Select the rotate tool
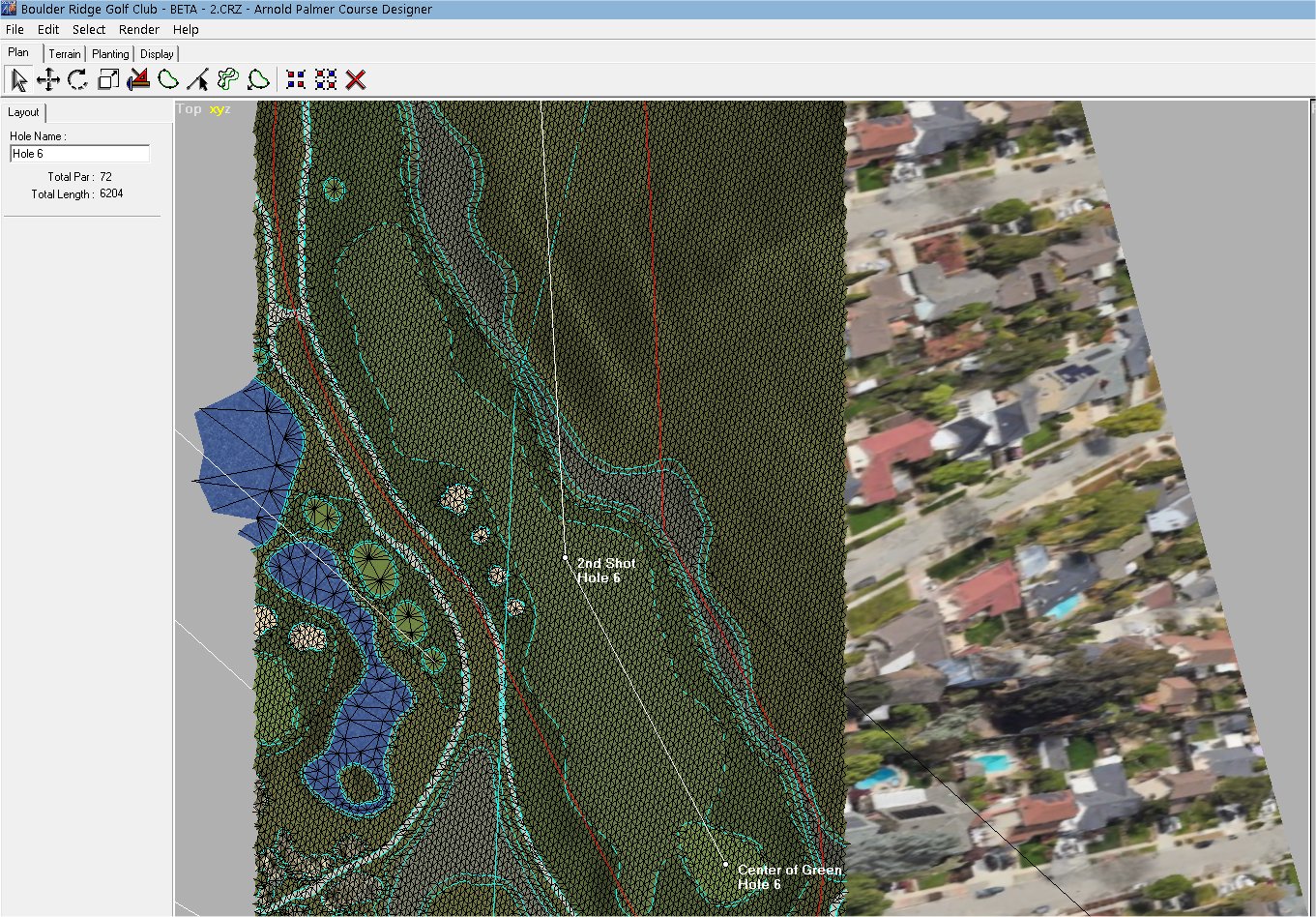1316x917 pixels. click(77, 79)
